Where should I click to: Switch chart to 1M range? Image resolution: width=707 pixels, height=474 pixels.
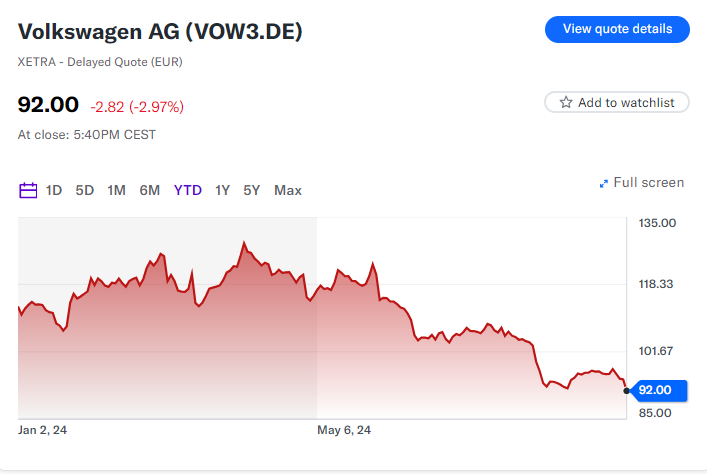point(116,190)
